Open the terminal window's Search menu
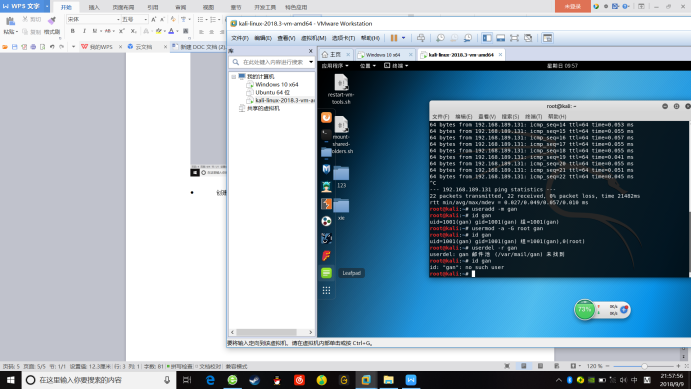The image size is (692, 389). (x=510, y=117)
